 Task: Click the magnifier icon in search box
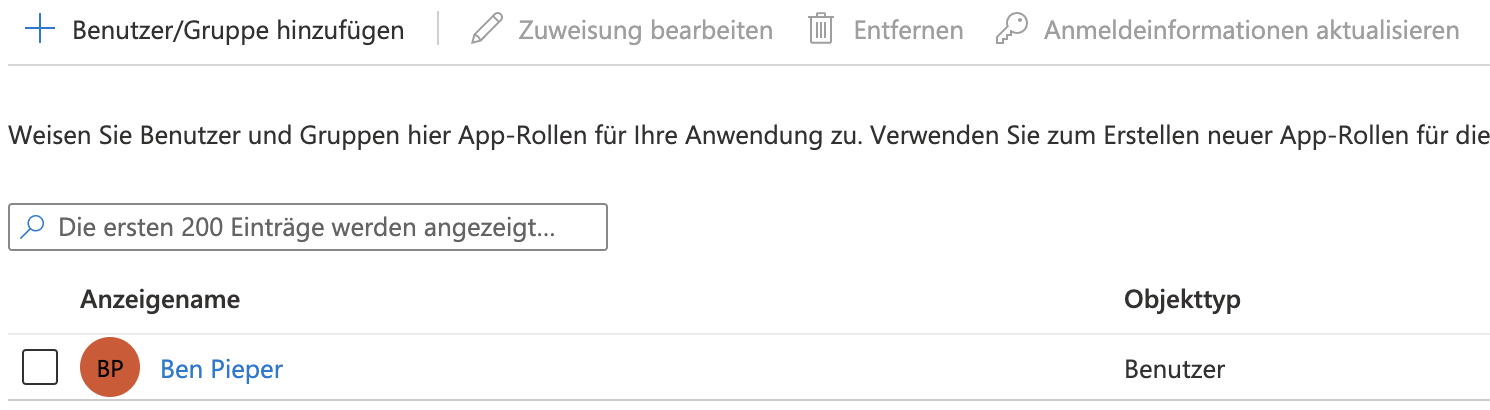coord(33,227)
